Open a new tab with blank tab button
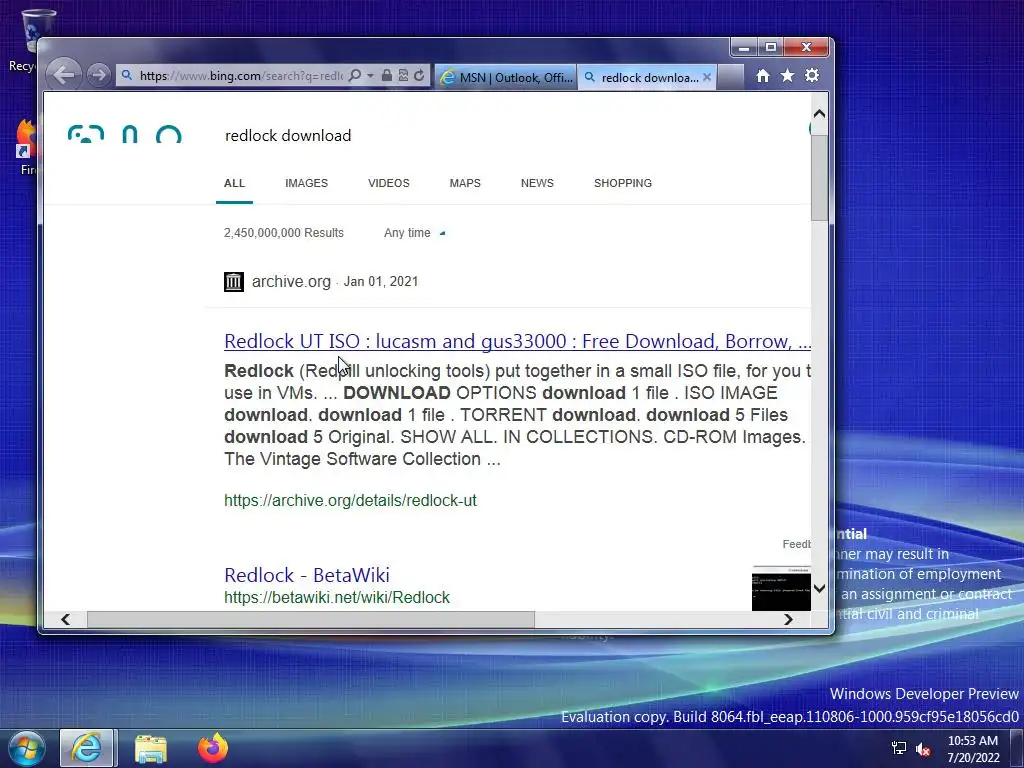 (730, 77)
